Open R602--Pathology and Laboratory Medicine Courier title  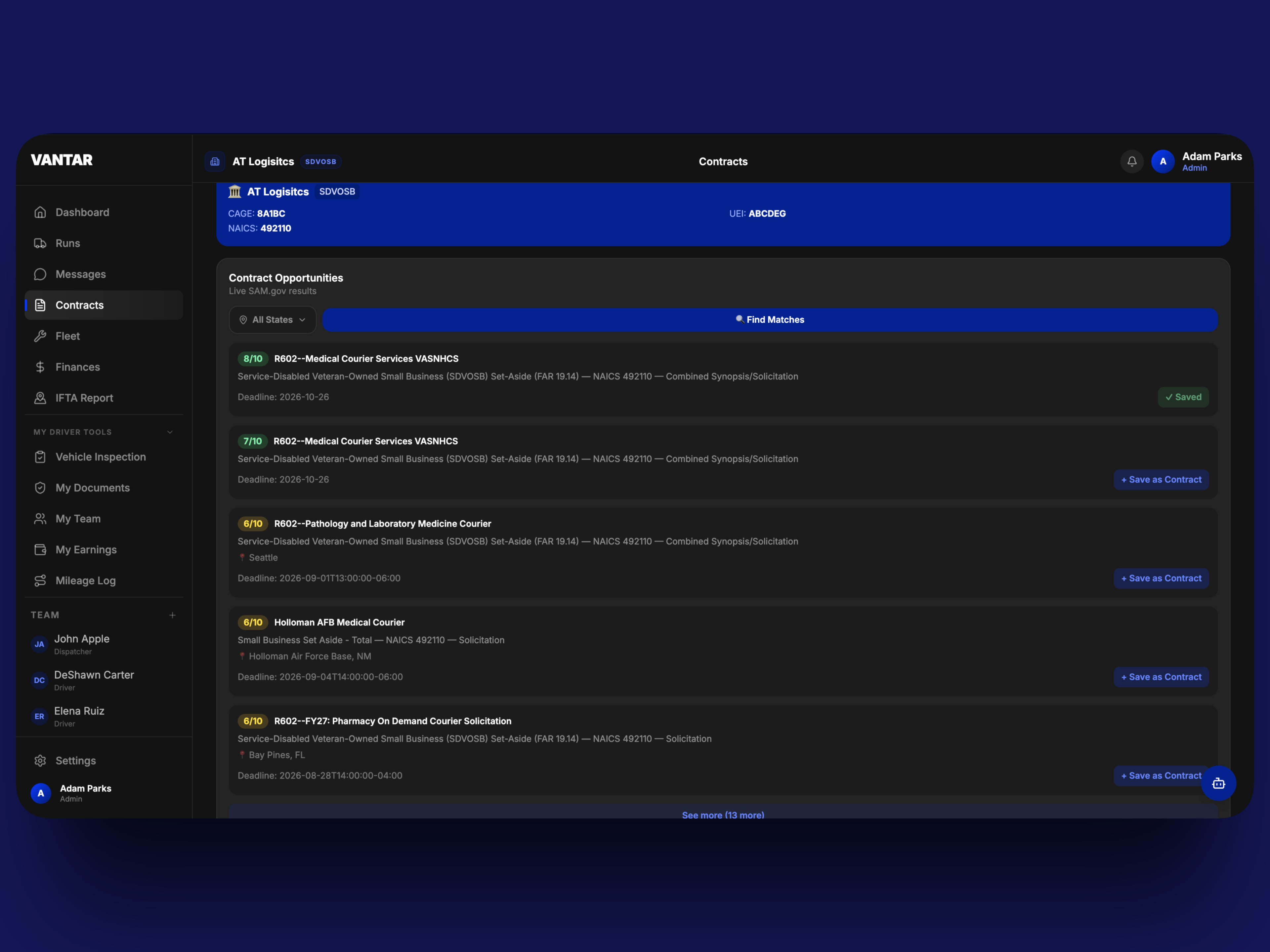382,524
